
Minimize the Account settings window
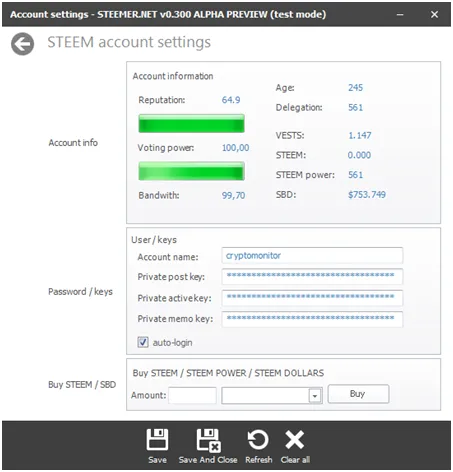pyautogui.click(x=400, y=15)
